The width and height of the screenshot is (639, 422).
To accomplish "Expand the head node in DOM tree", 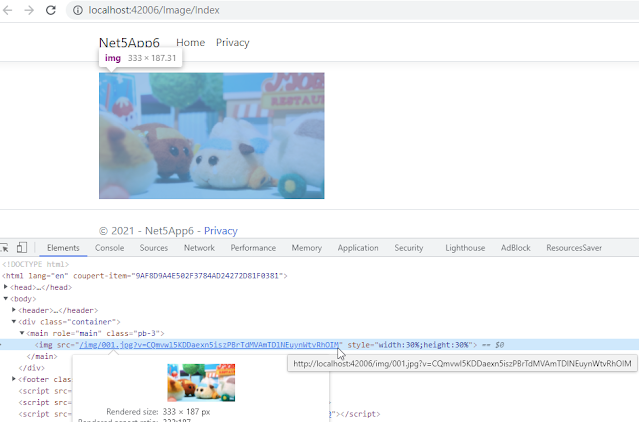I will click(6, 287).
